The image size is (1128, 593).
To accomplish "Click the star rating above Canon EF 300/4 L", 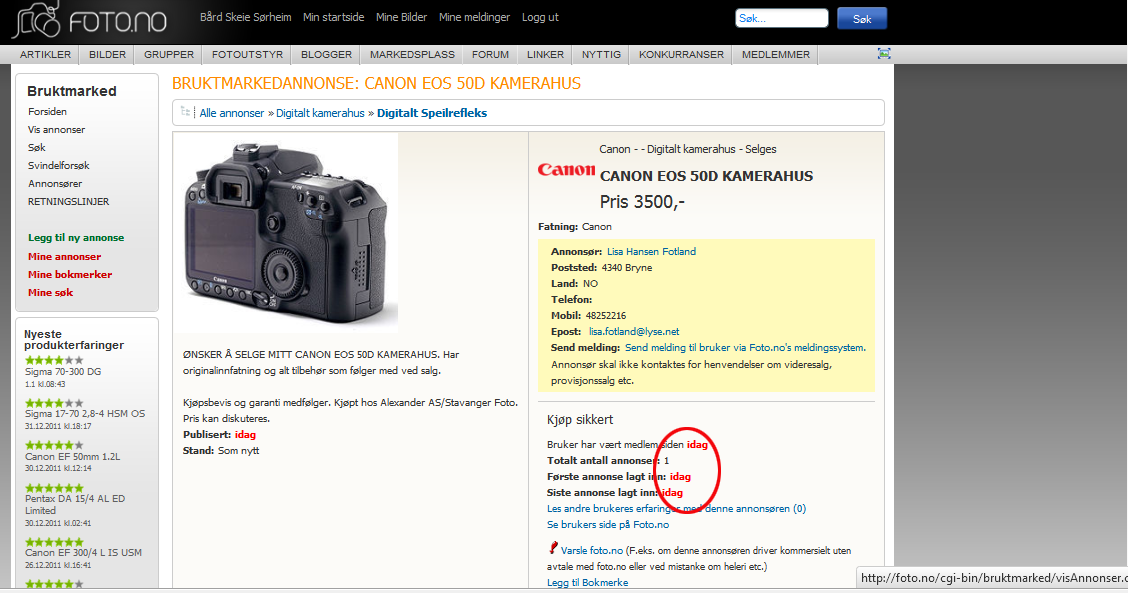I will (54, 542).
